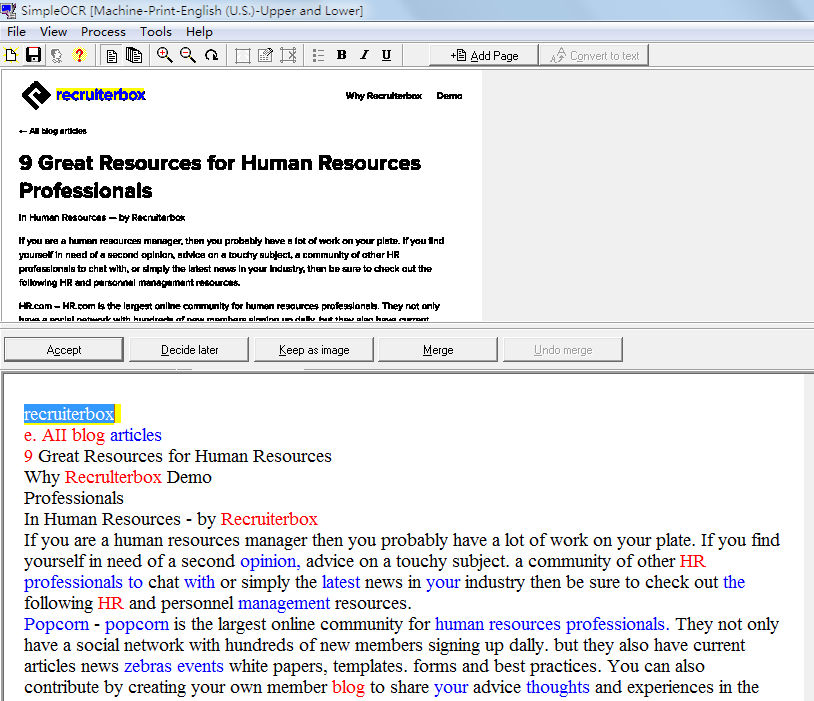Select the highlighted word 'recruiterbox' in the text
Image resolution: width=814 pixels, height=701 pixels.
click(x=69, y=414)
